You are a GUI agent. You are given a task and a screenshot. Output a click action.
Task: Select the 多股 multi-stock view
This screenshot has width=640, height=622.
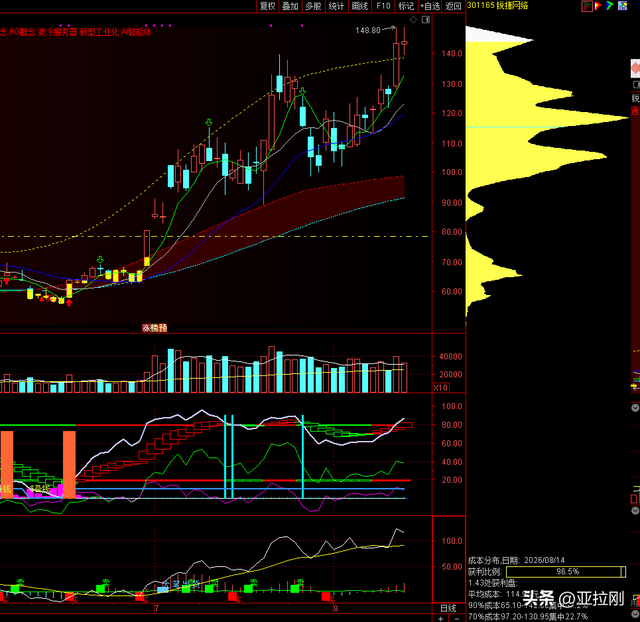click(313, 6)
